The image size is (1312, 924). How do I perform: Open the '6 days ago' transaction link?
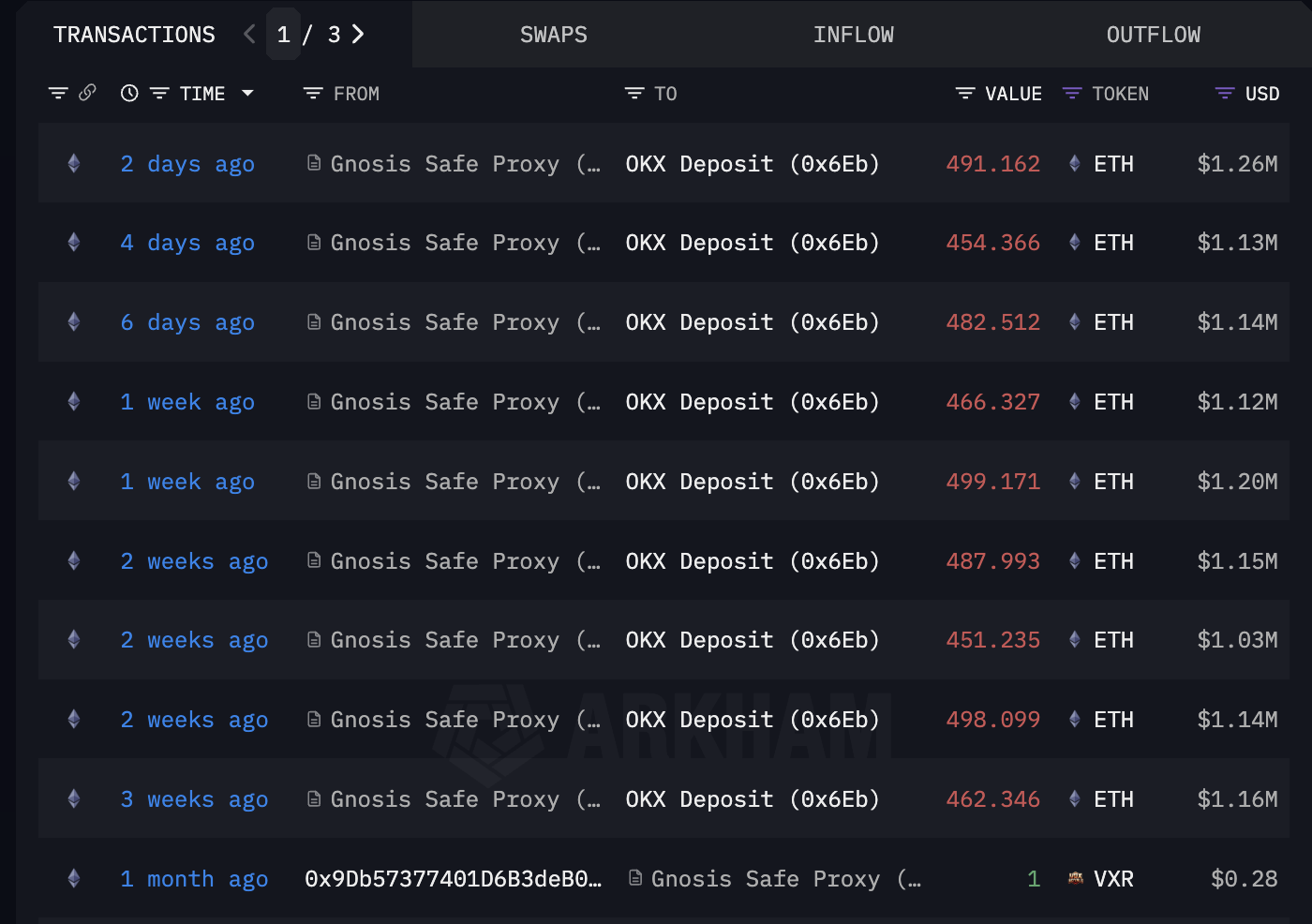187,322
